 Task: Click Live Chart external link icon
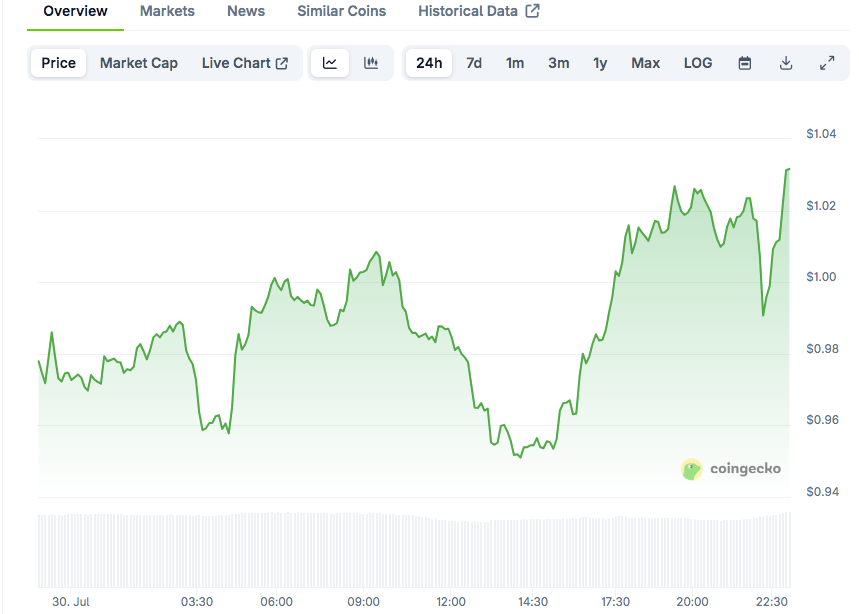pos(282,64)
